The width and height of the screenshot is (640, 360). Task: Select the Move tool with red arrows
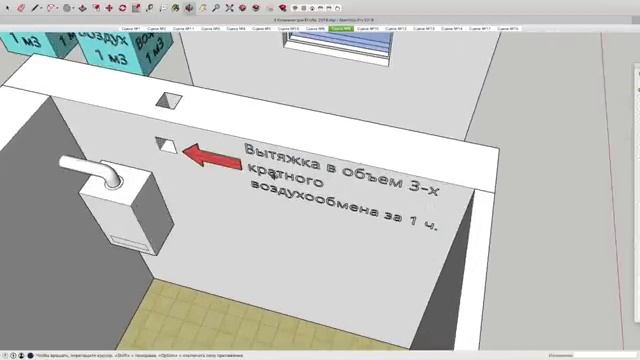[109, 8]
